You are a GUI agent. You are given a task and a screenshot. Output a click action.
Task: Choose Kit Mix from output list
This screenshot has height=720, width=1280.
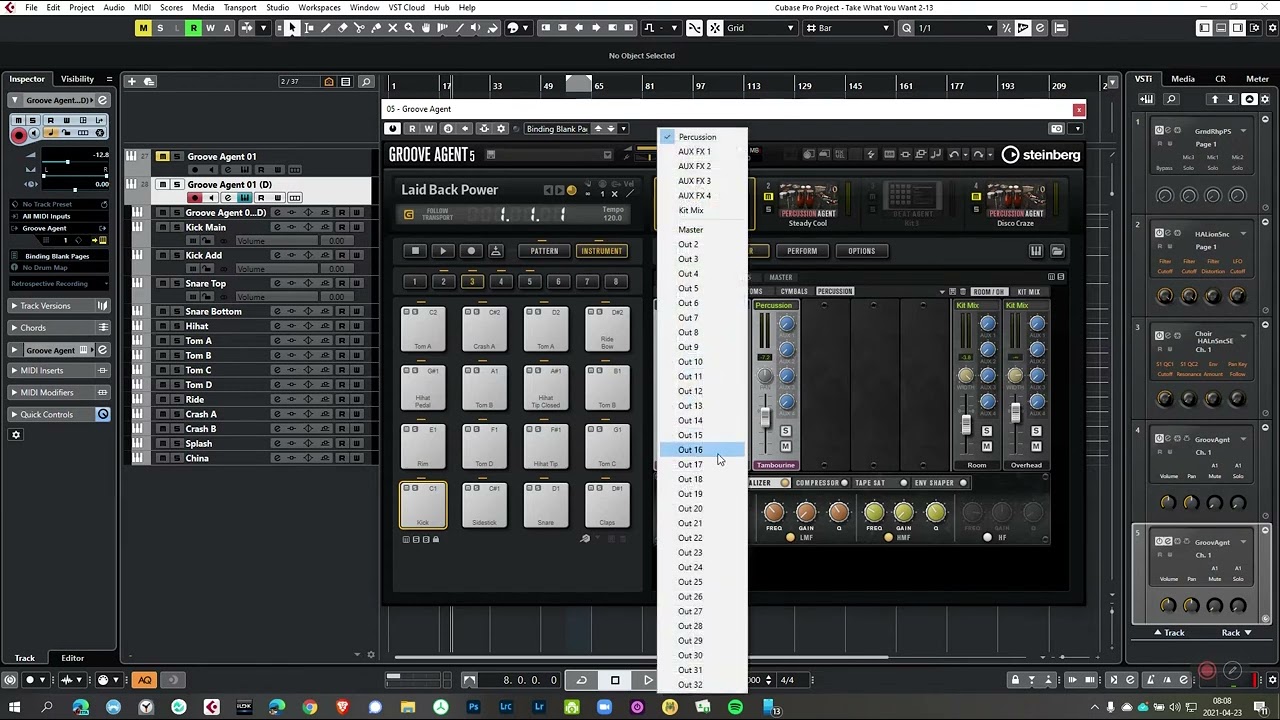702,210
